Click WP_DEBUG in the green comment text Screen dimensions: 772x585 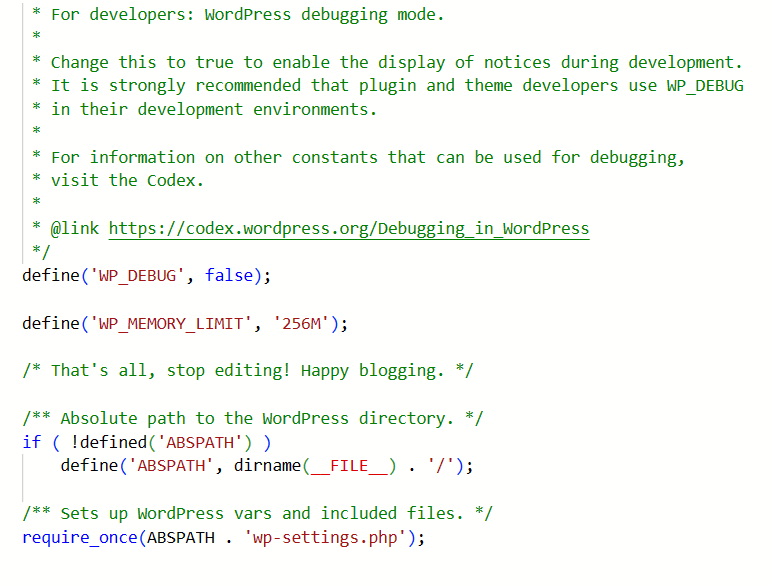[704, 86]
